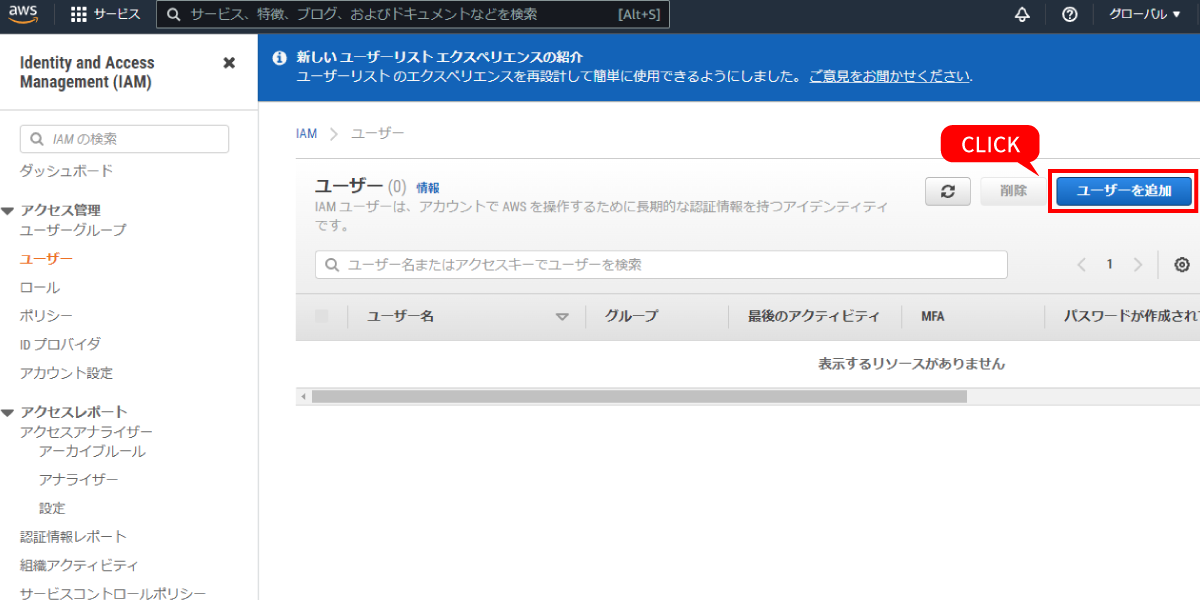The width and height of the screenshot is (1200, 600).
Task: Collapse the アクセスレポート section
Action: point(8,413)
